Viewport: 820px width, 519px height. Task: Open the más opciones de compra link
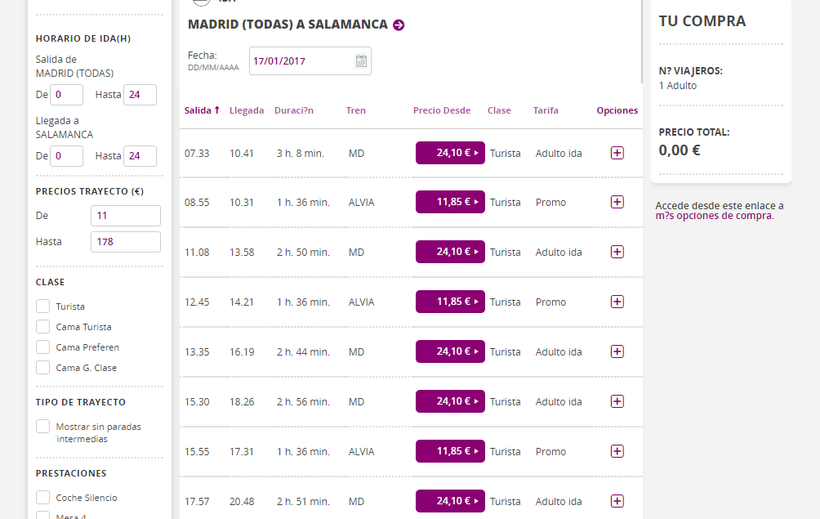pyautogui.click(x=714, y=216)
